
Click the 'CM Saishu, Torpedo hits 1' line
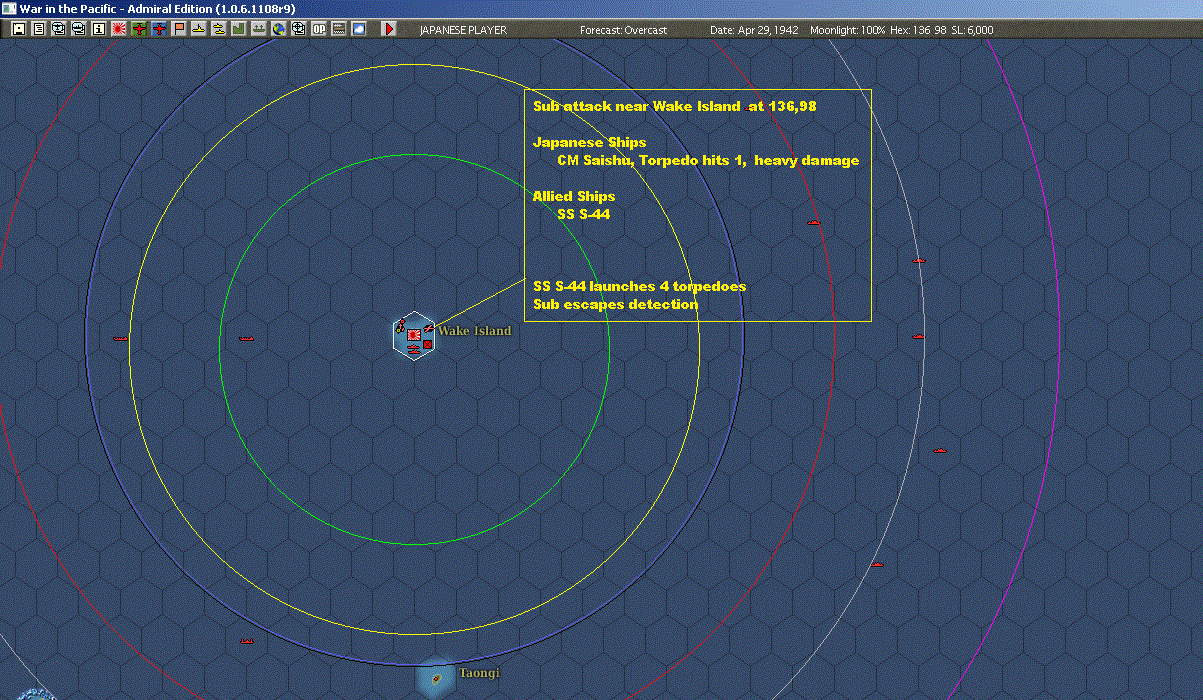708,160
